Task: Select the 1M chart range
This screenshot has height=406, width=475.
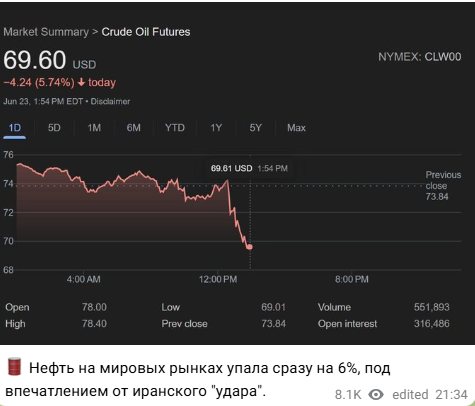Action: [x=94, y=128]
